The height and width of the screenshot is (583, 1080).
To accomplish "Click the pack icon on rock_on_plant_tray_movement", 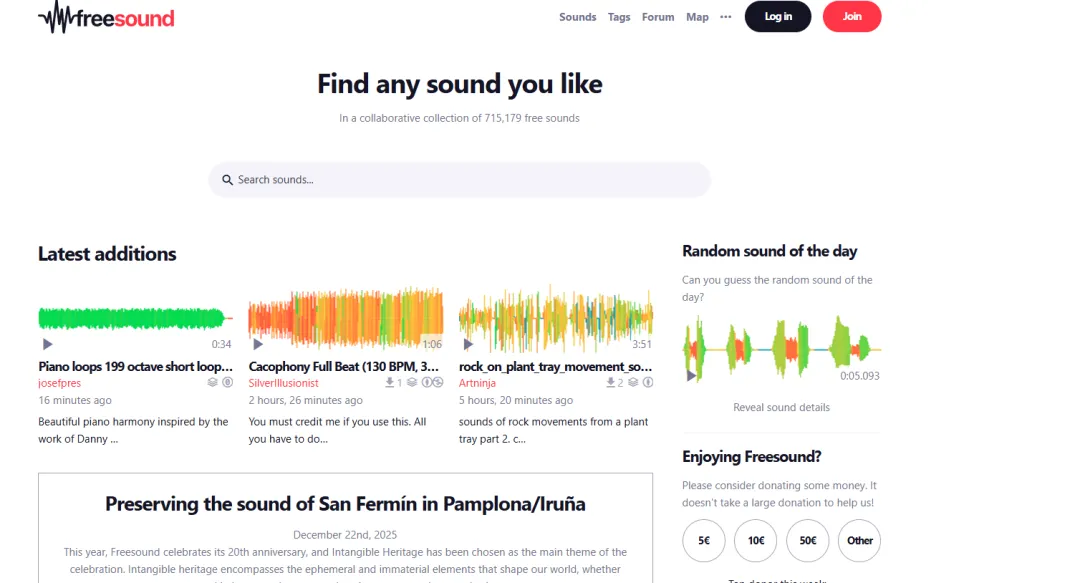I will click(633, 382).
